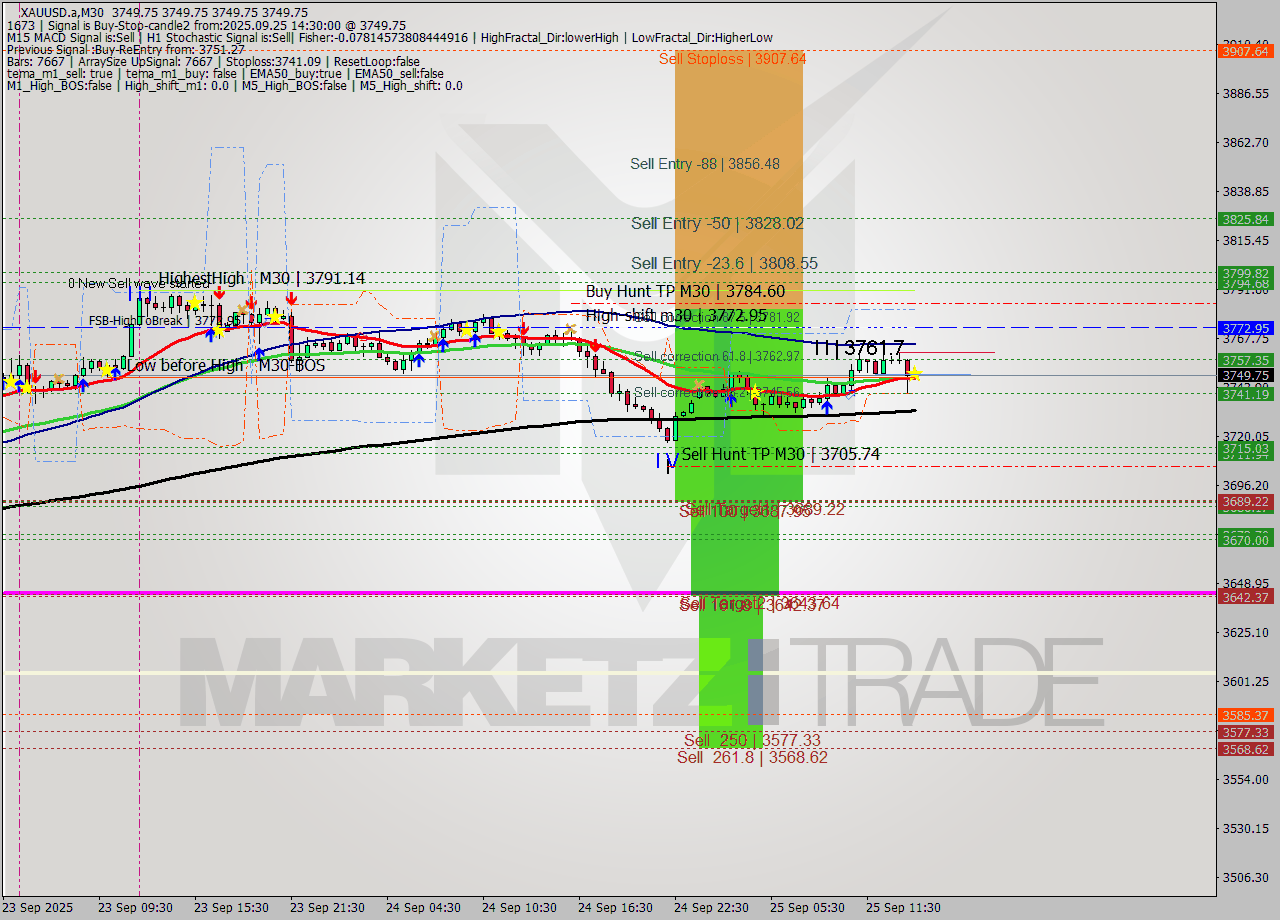Image resolution: width=1280 pixels, height=920 pixels.
Task: Select the orange X marker near 24 Sep 16:30
Action: (x=571, y=329)
